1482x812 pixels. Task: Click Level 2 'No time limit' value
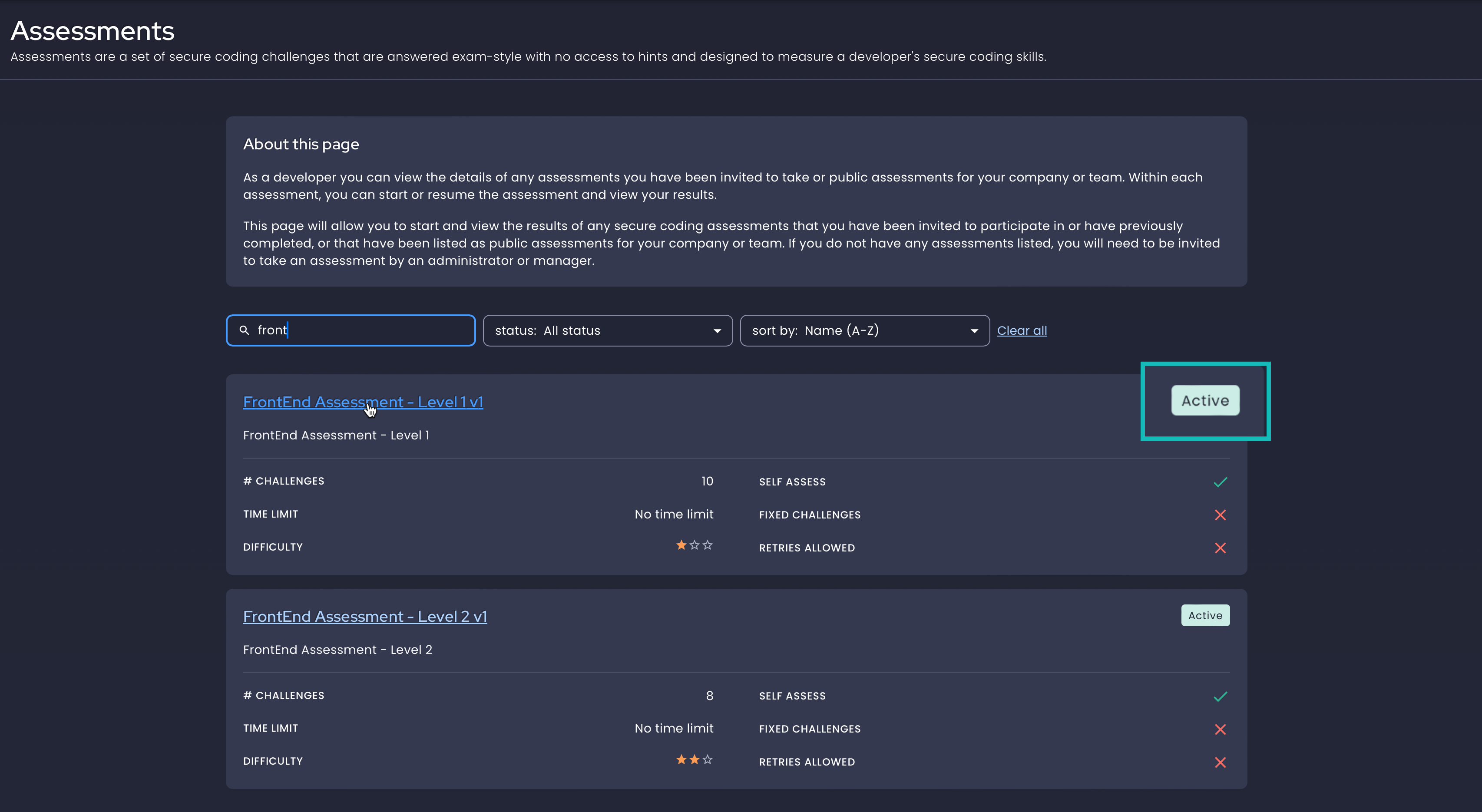[674, 729]
